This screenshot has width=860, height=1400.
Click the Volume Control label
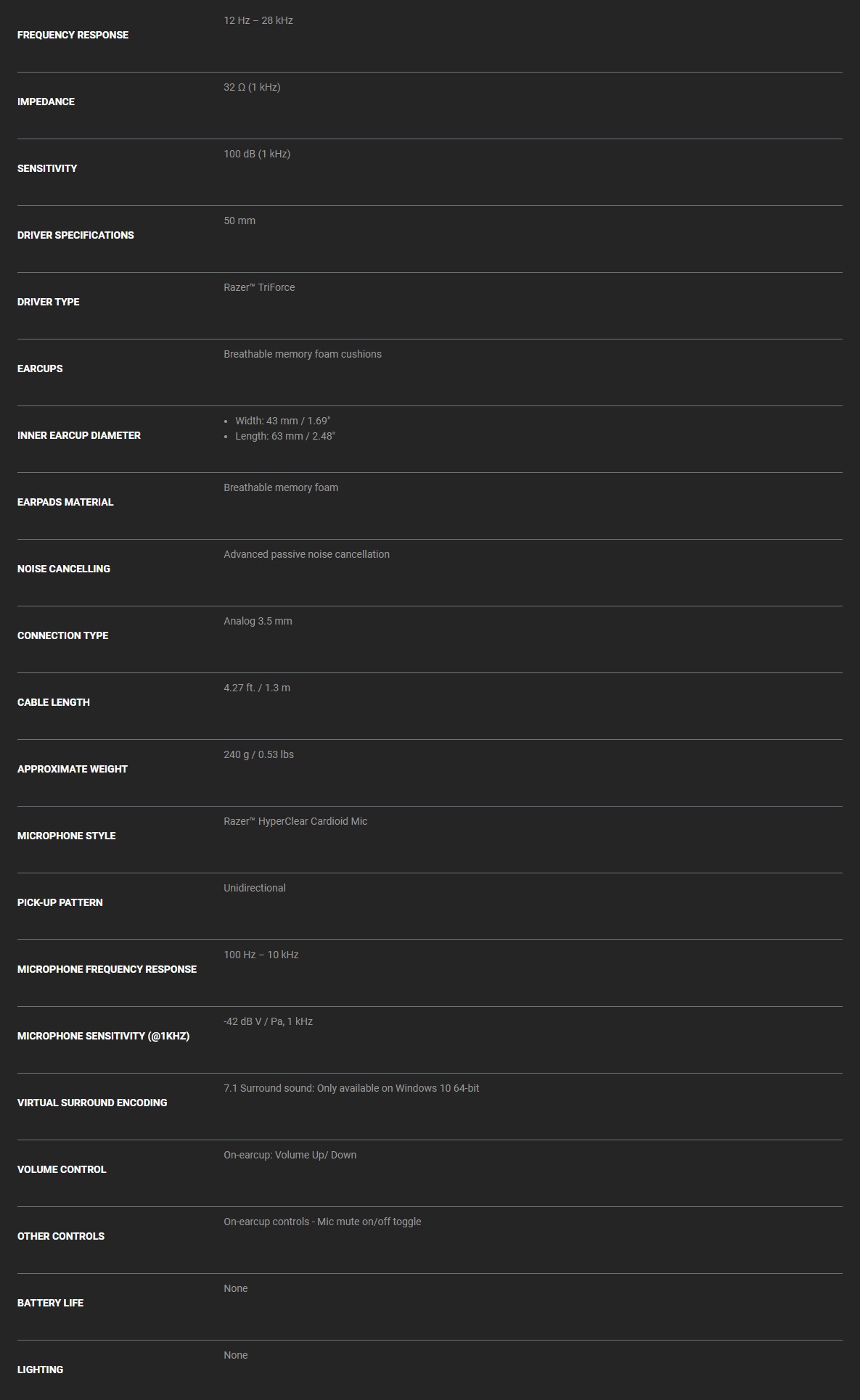(62, 1169)
